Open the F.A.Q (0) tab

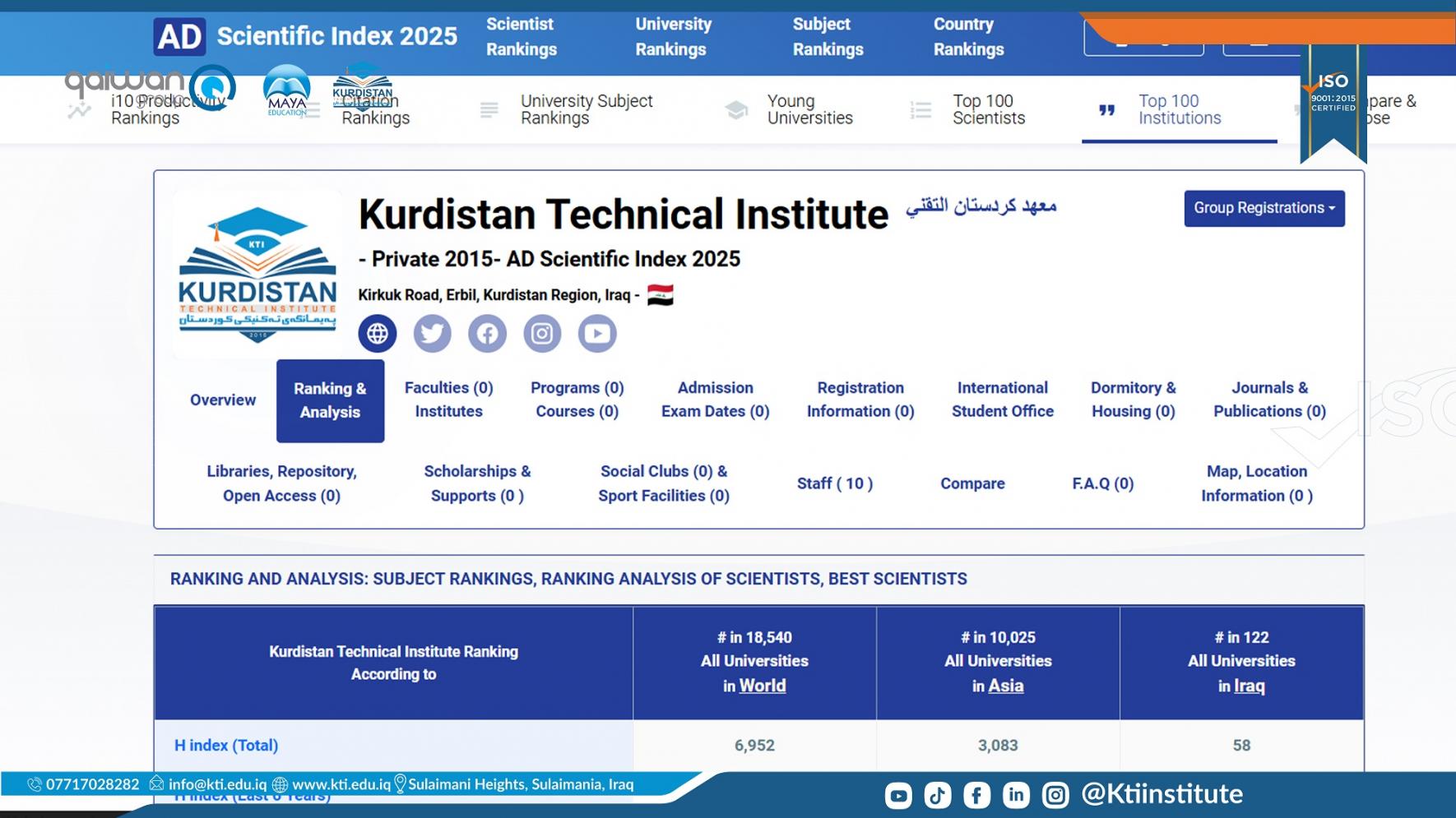(x=1103, y=483)
